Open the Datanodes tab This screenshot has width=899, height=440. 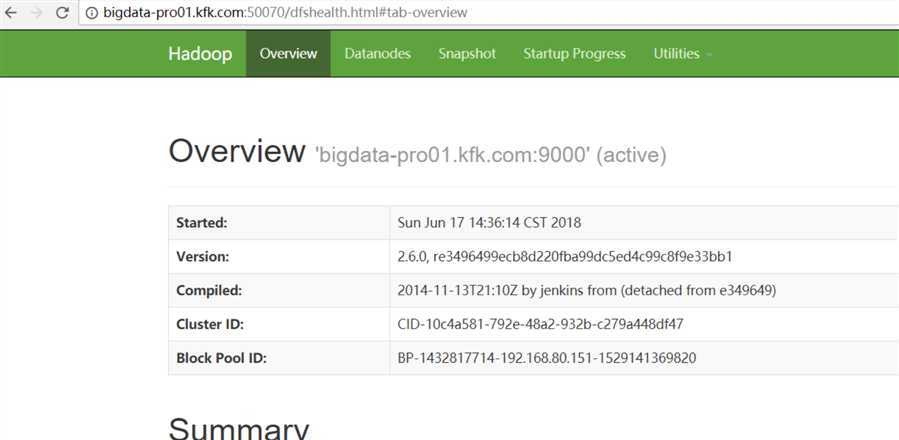(377, 53)
